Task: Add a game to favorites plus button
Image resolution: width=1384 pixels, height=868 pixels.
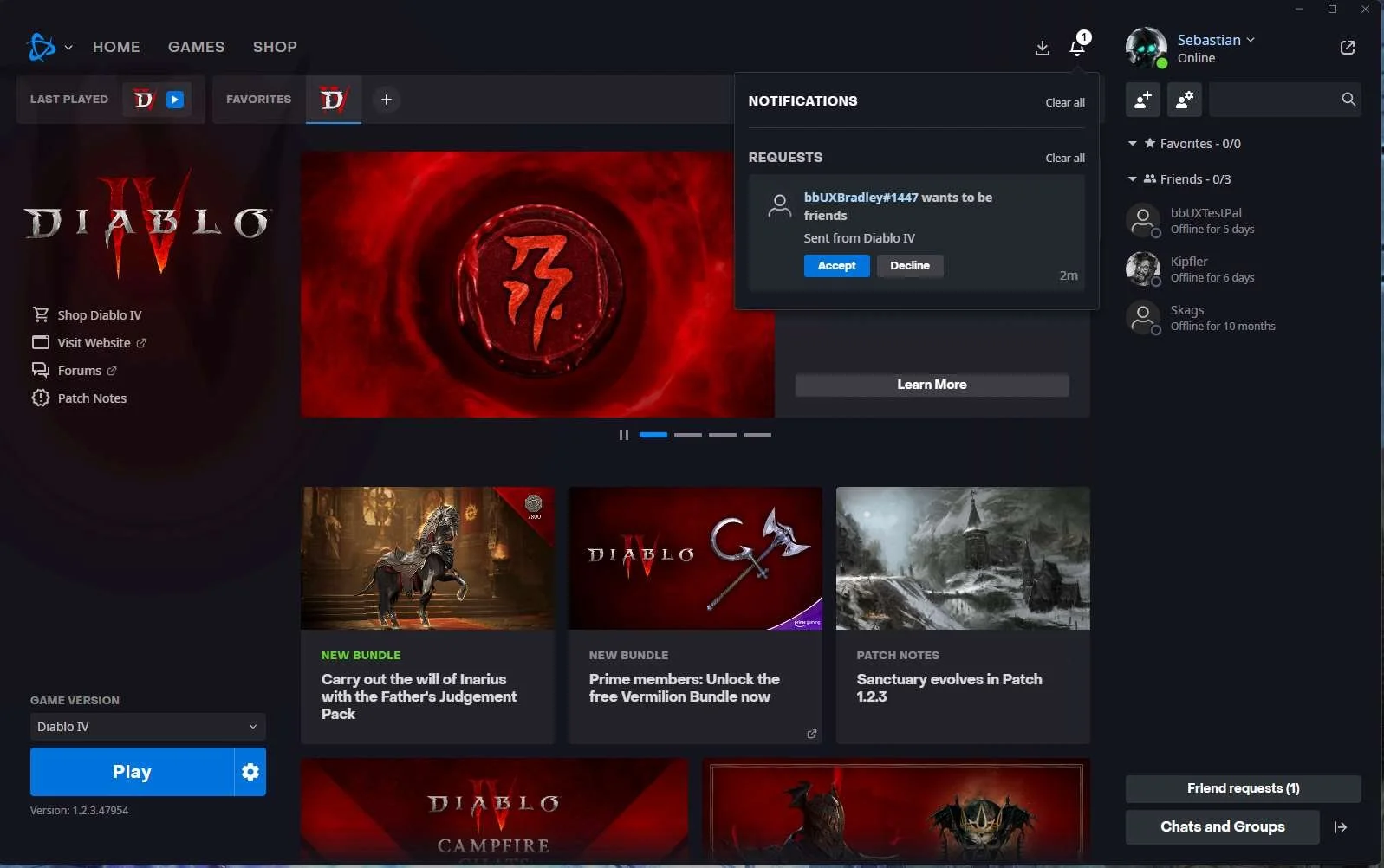Action: pyautogui.click(x=387, y=100)
